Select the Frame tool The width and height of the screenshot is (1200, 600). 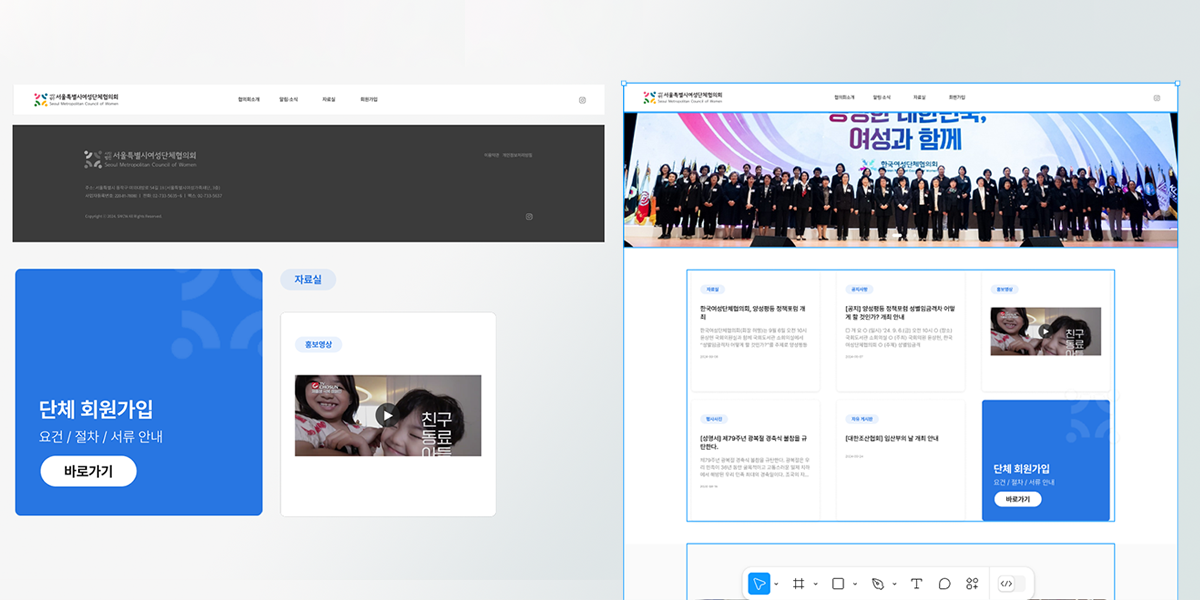798,584
